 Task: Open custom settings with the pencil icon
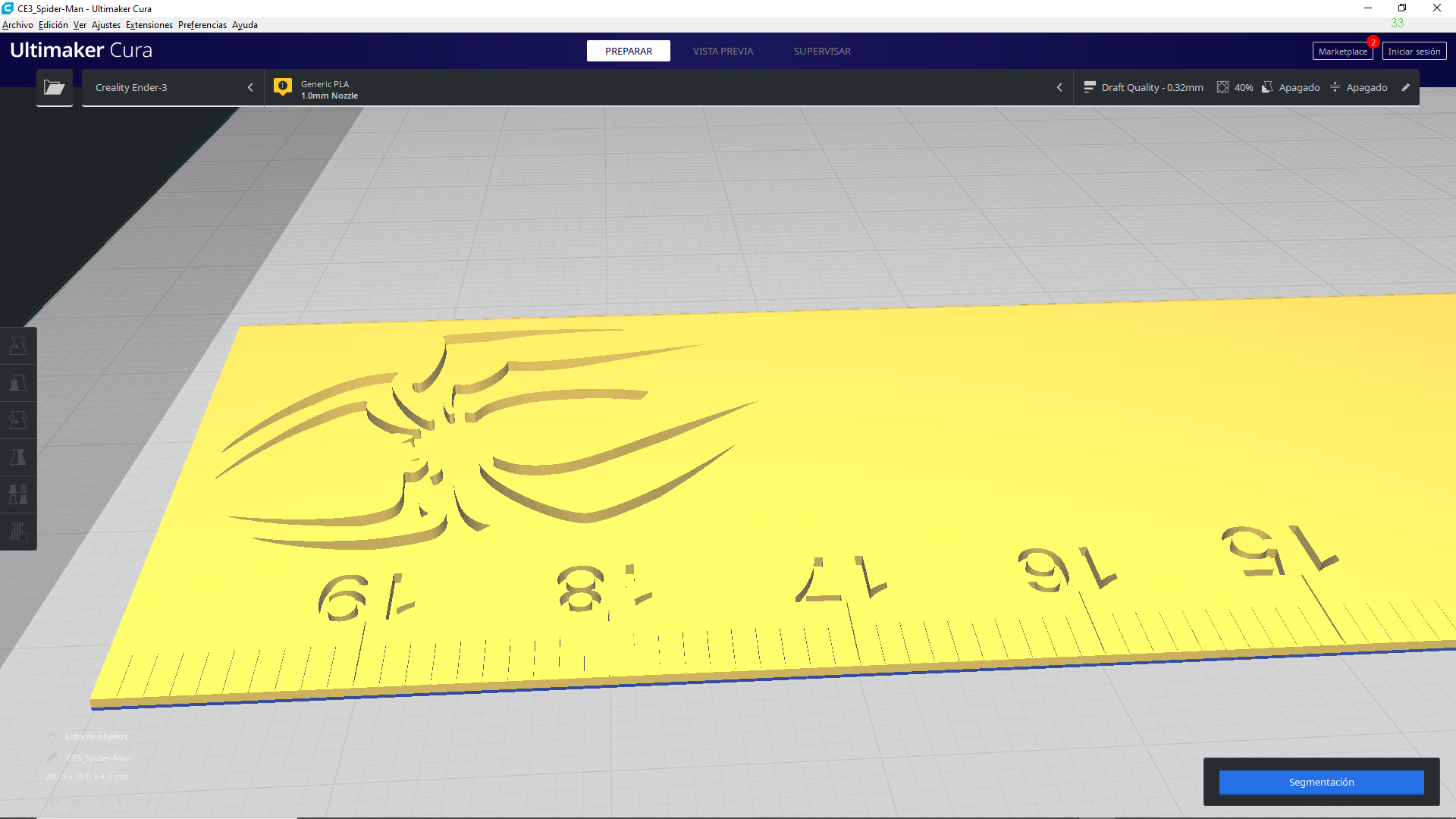(x=1407, y=87)
